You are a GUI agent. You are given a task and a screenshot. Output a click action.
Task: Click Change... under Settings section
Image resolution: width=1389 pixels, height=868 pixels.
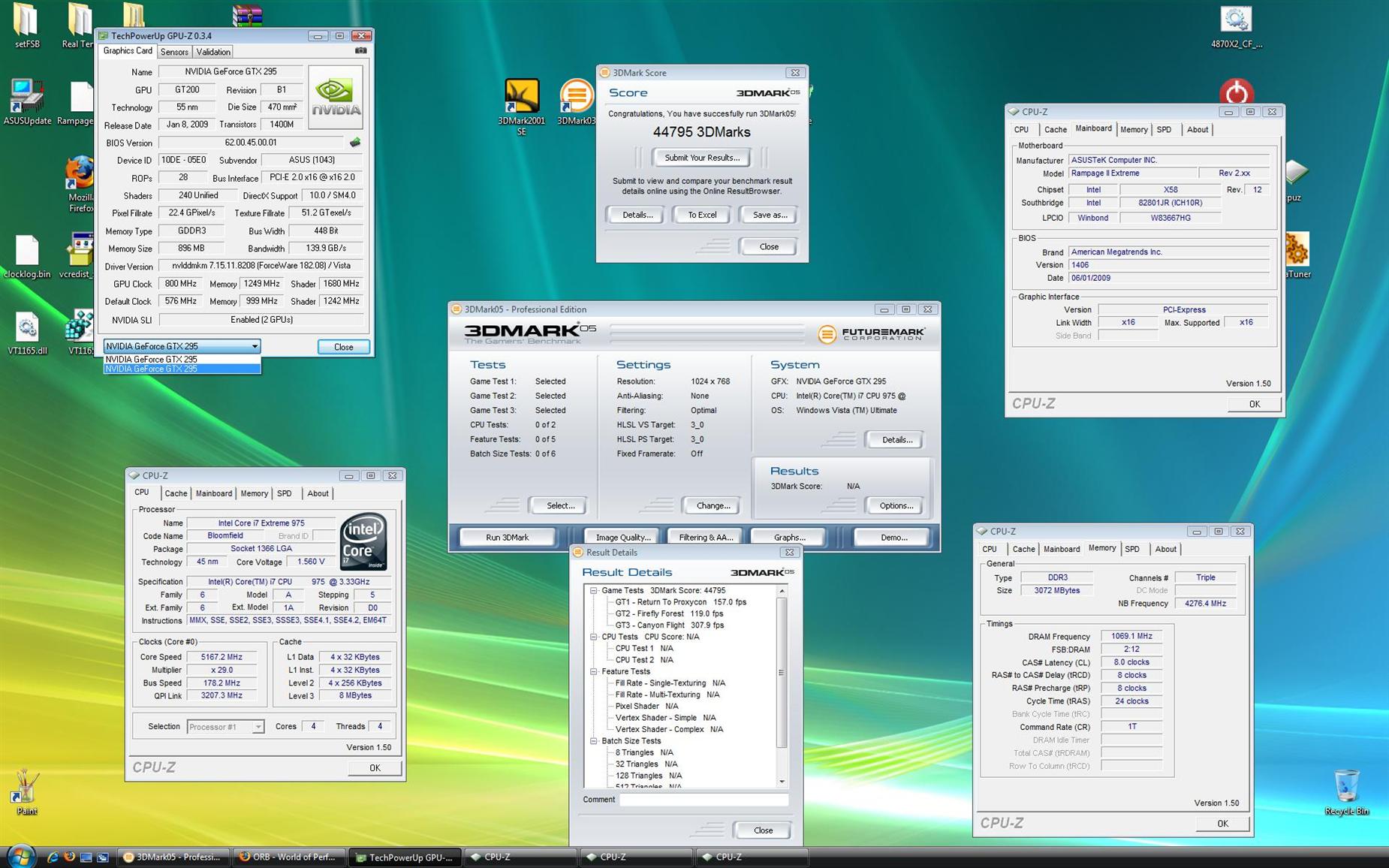click(x=713, y=505)
